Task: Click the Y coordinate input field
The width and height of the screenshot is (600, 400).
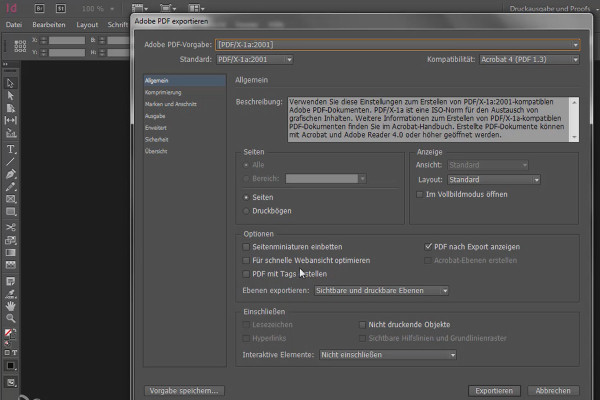Action: point(67,52)
